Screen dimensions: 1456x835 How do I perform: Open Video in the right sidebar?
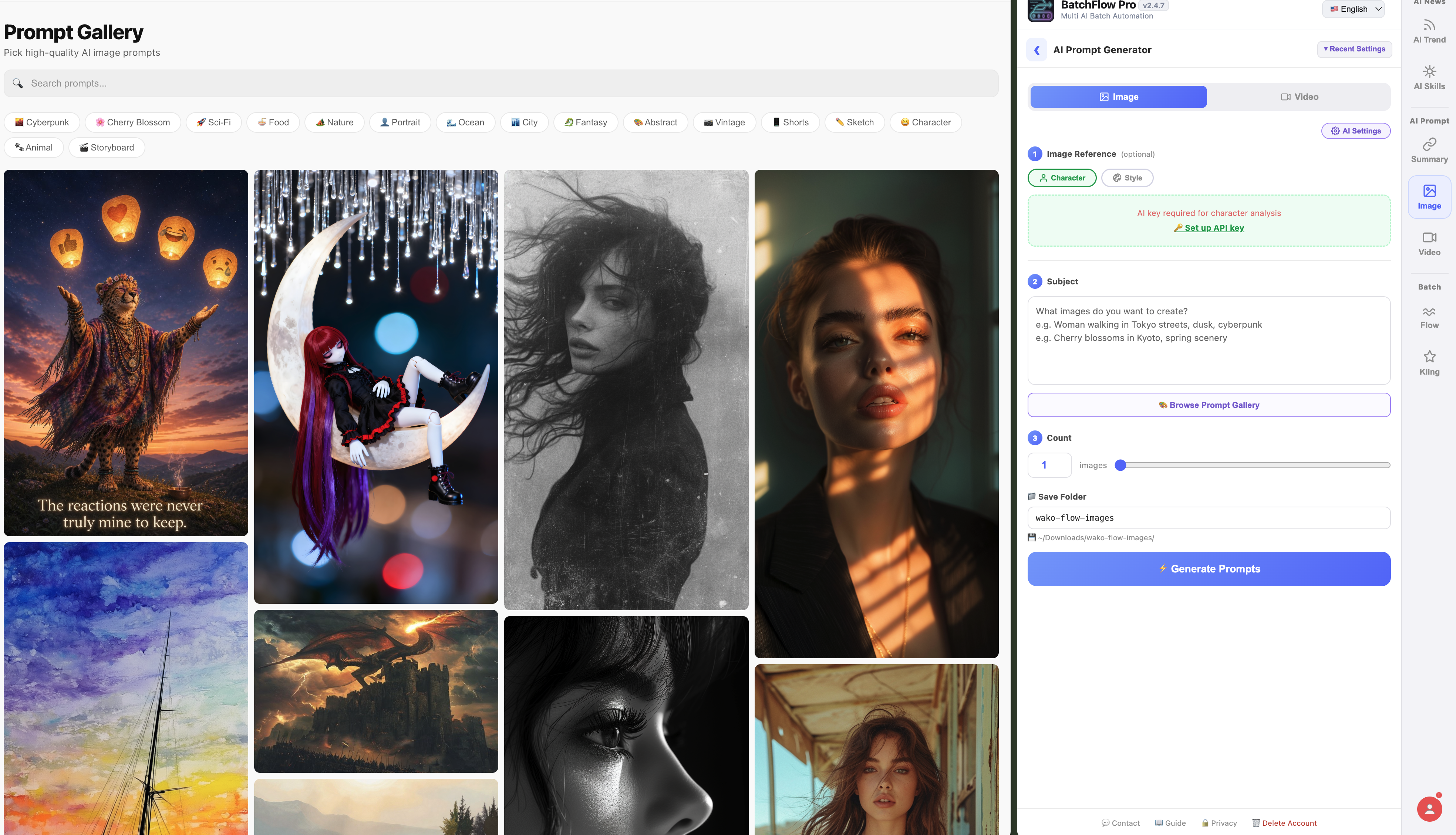[x=1429, y=244]
